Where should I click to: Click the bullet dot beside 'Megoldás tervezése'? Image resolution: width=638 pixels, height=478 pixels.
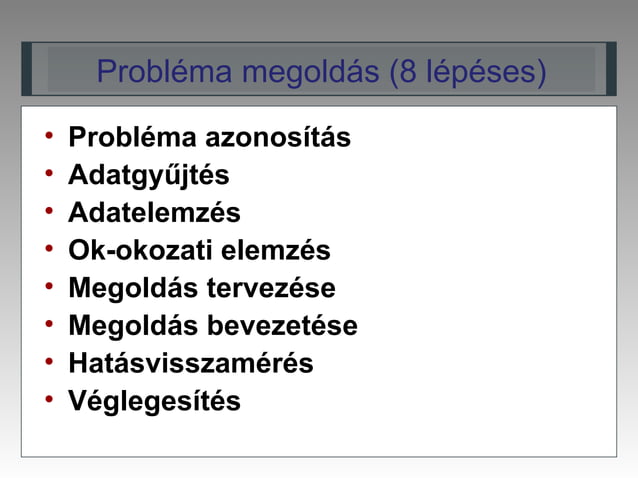49,286
